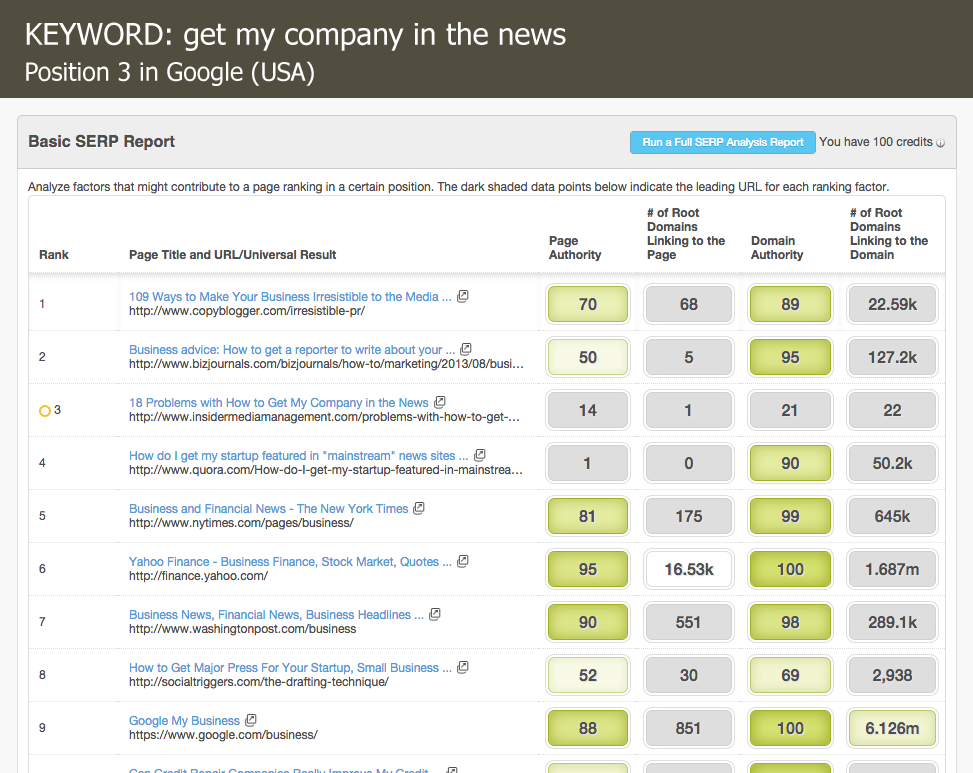Click Page Authority value 88 for Google business
The image size is (973, 773).
[x=588, y=728]
